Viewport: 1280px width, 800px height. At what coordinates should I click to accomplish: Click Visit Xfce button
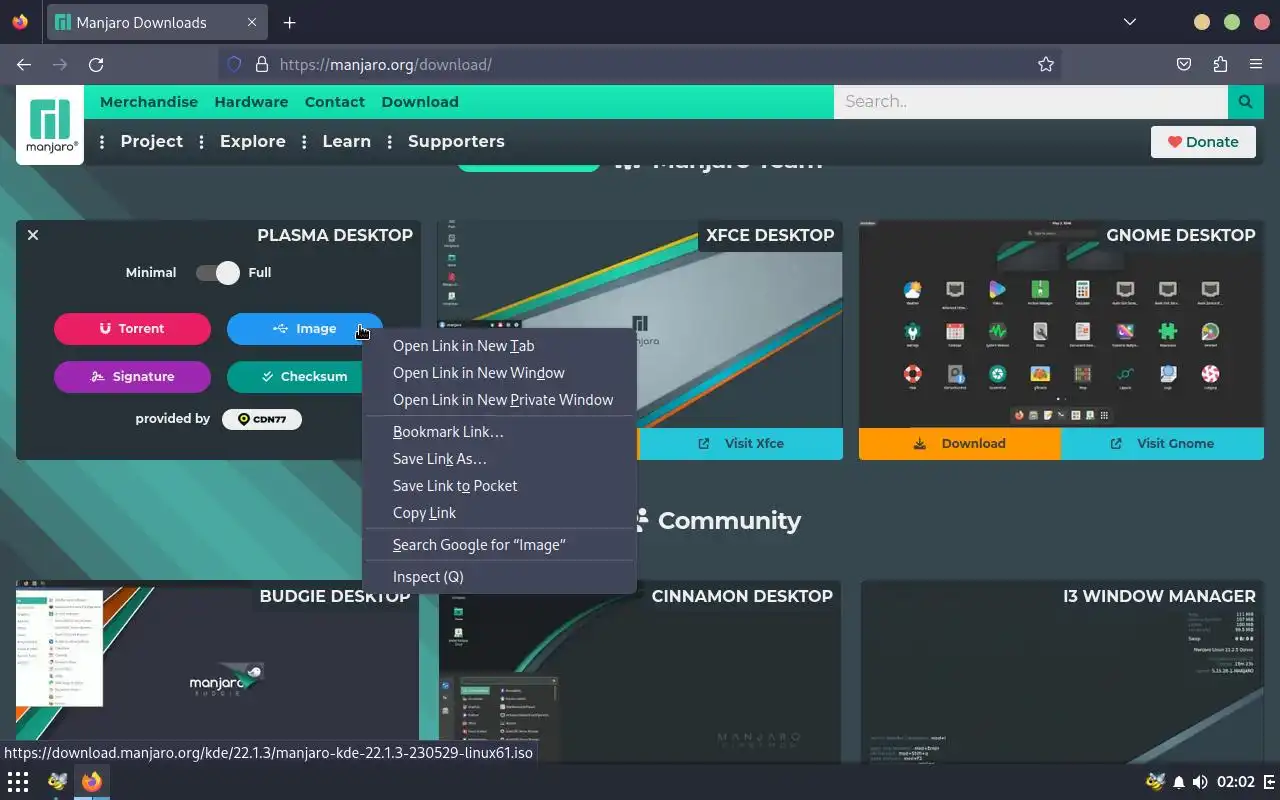[740, 444]
